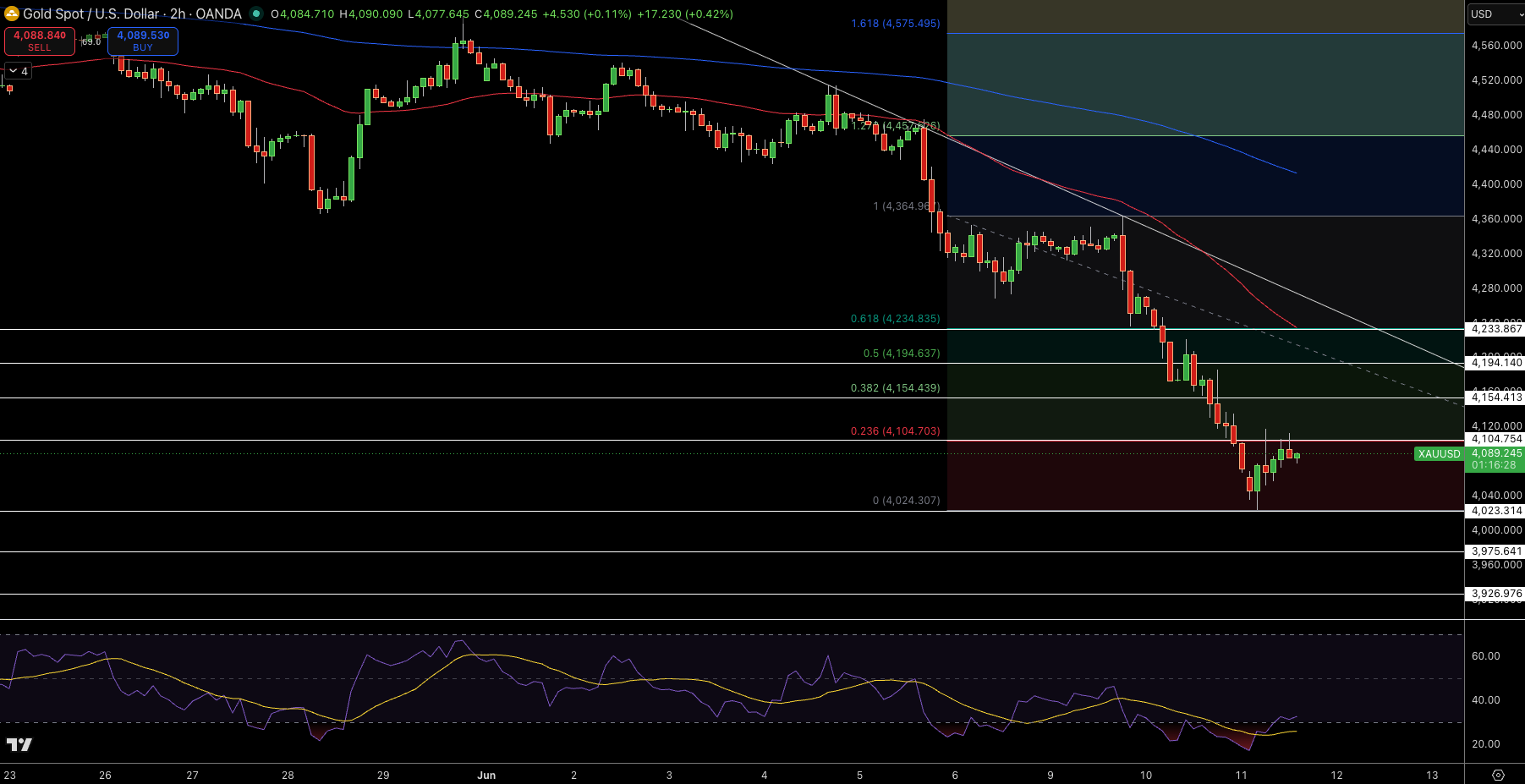Click the 3,975.641 price axis label
The height and width of the screenshot is (784, 1525).
click(x=1496, y=551)
